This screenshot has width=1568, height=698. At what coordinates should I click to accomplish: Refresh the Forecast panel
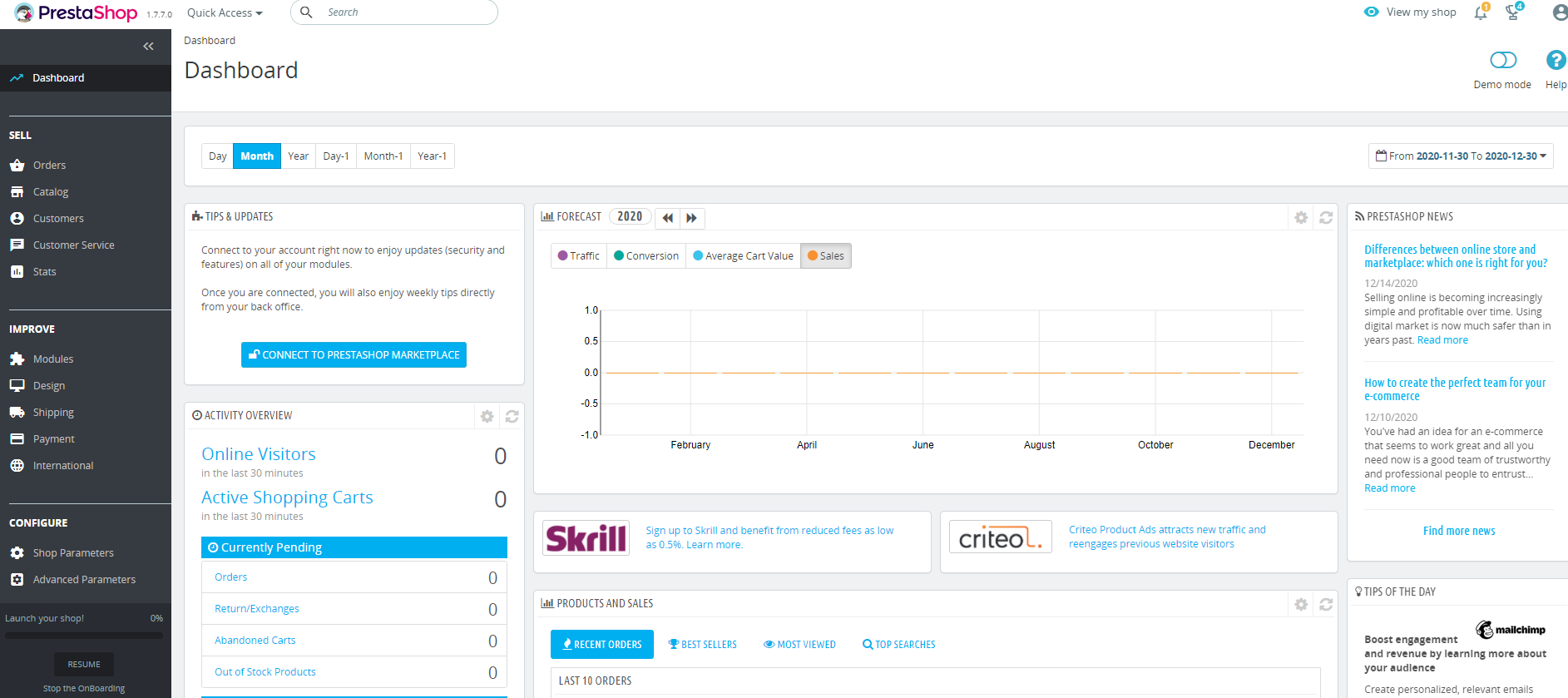tap(1326, 217)
